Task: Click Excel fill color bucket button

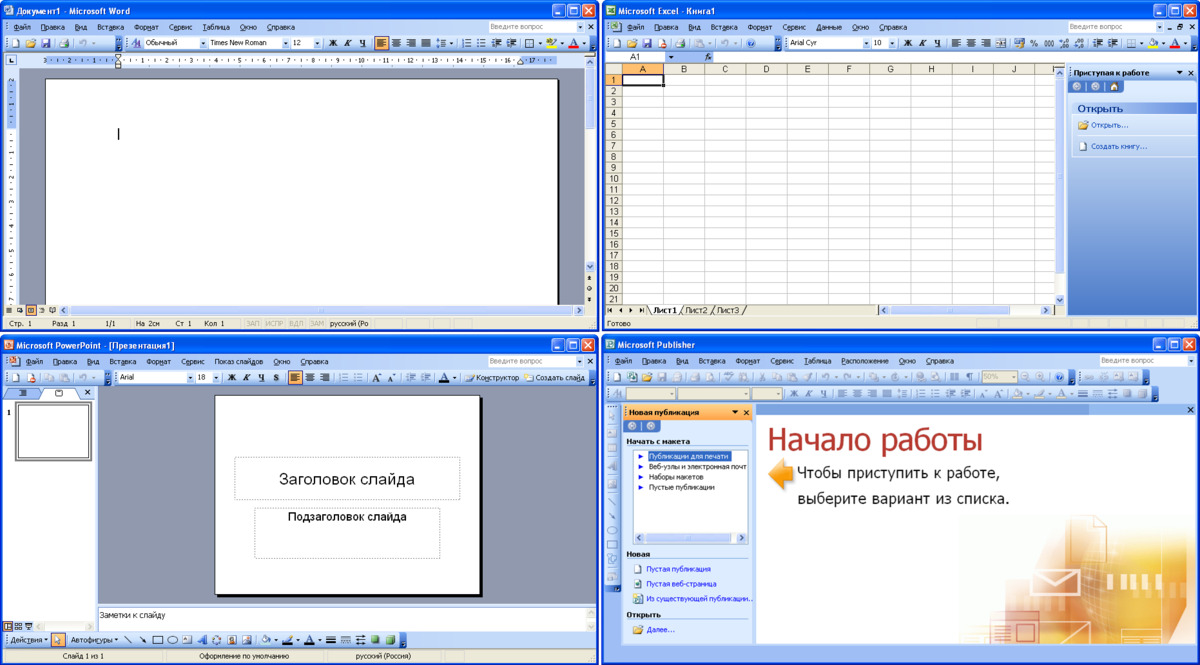Action: pyautogui.click(x=1153, y=43)
